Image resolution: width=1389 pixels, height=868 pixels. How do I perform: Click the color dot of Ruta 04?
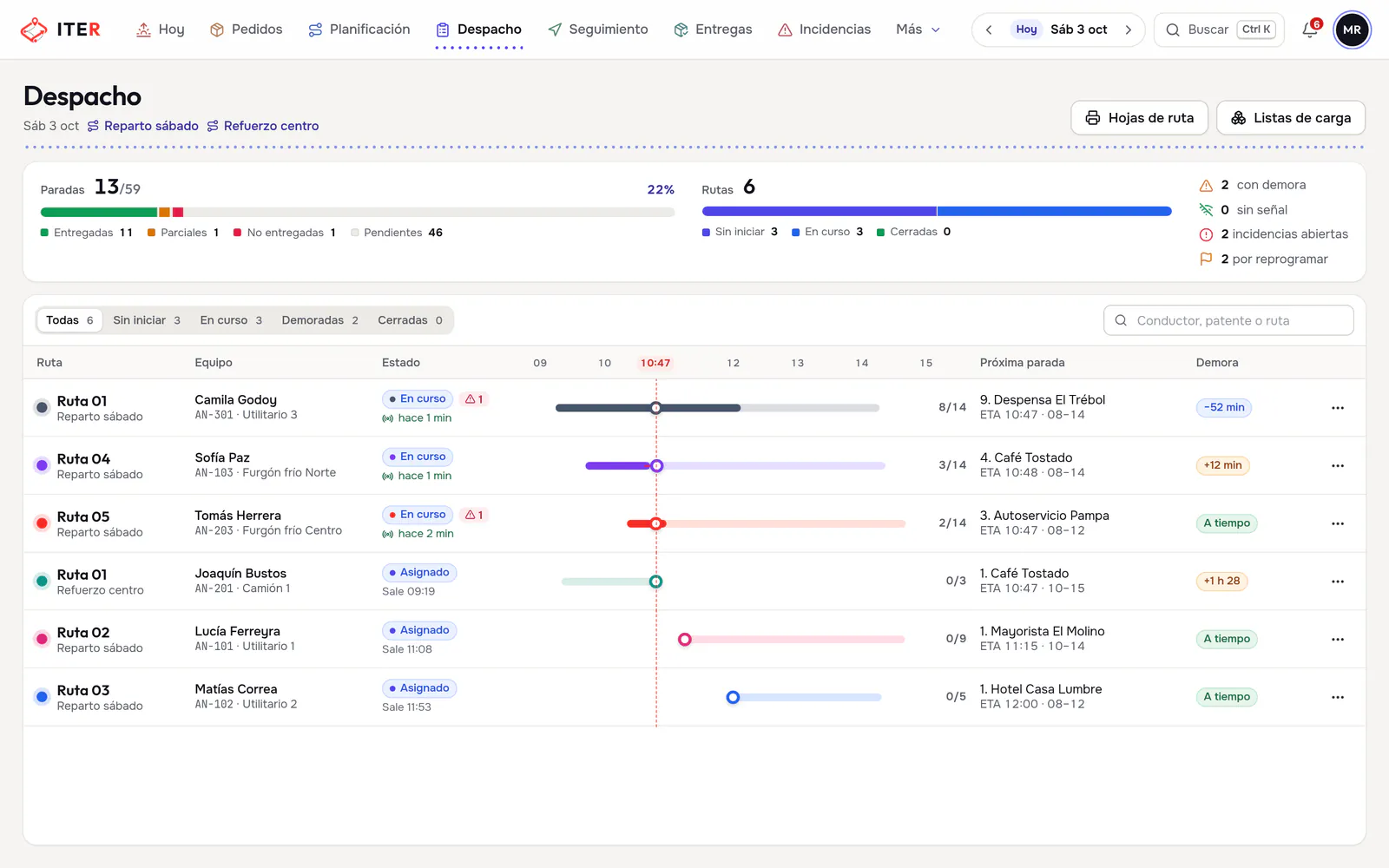click(42, 465)
